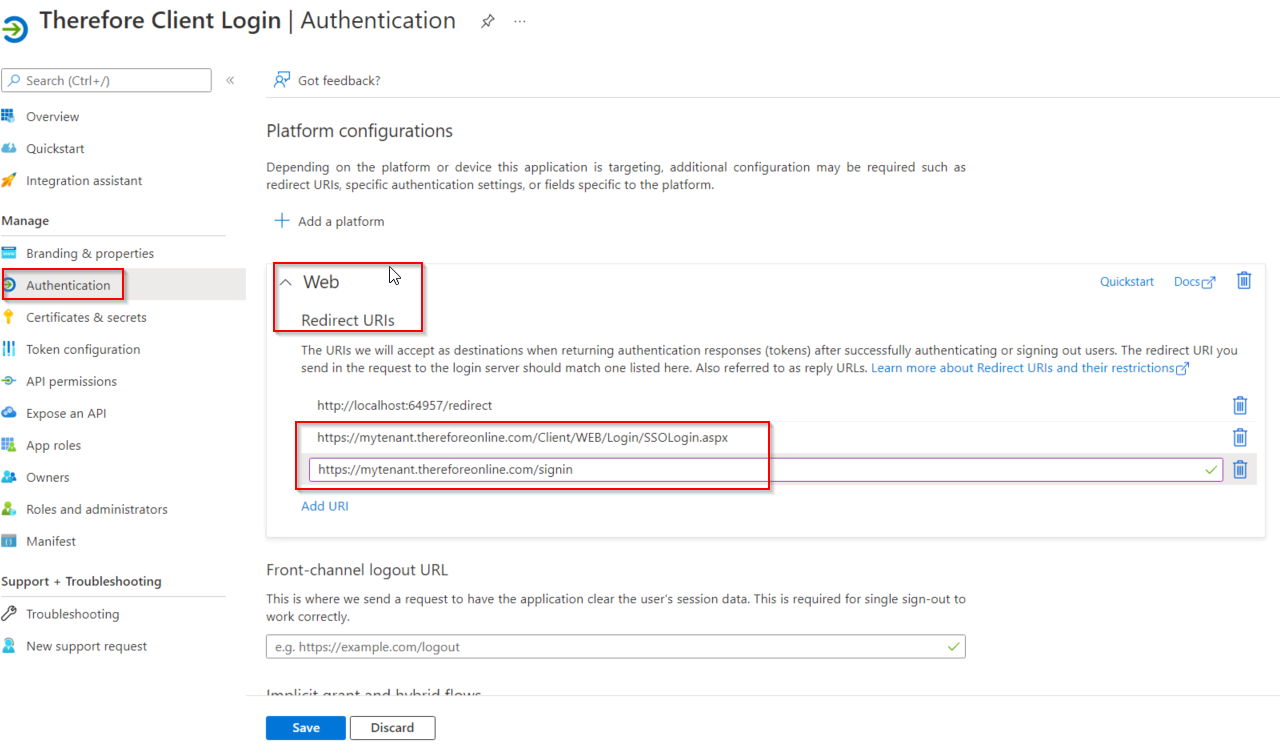Delete the Web platform using the top trash icon

point(1244,281)
